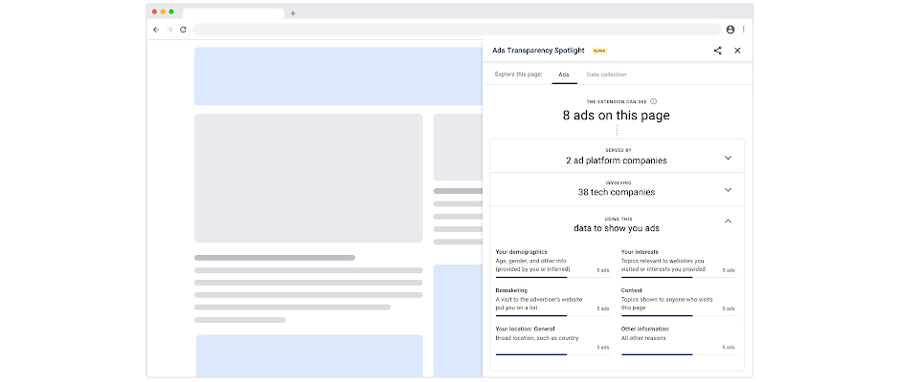
Task: Click 'All other reasons' description text
Action: point(643,338)
